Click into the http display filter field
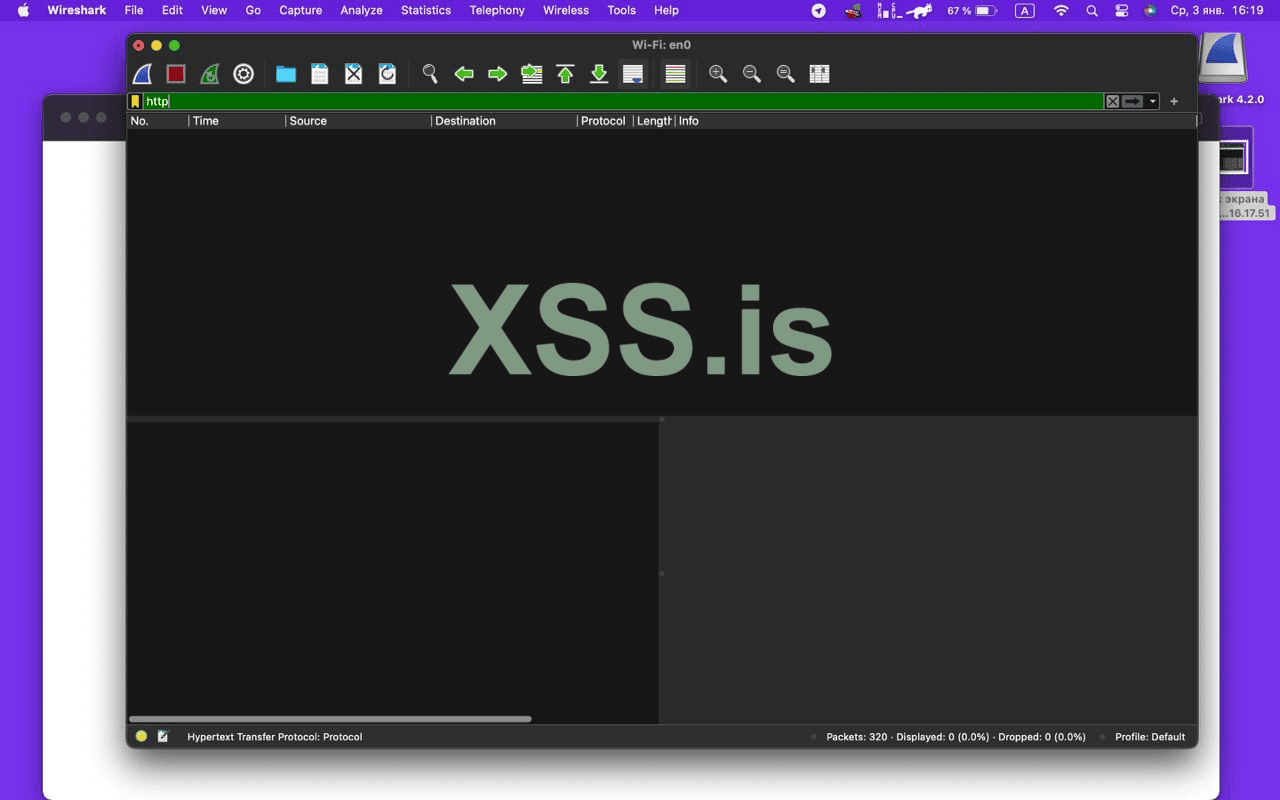This screenshot has height=800, width=1280. point(623,101)
